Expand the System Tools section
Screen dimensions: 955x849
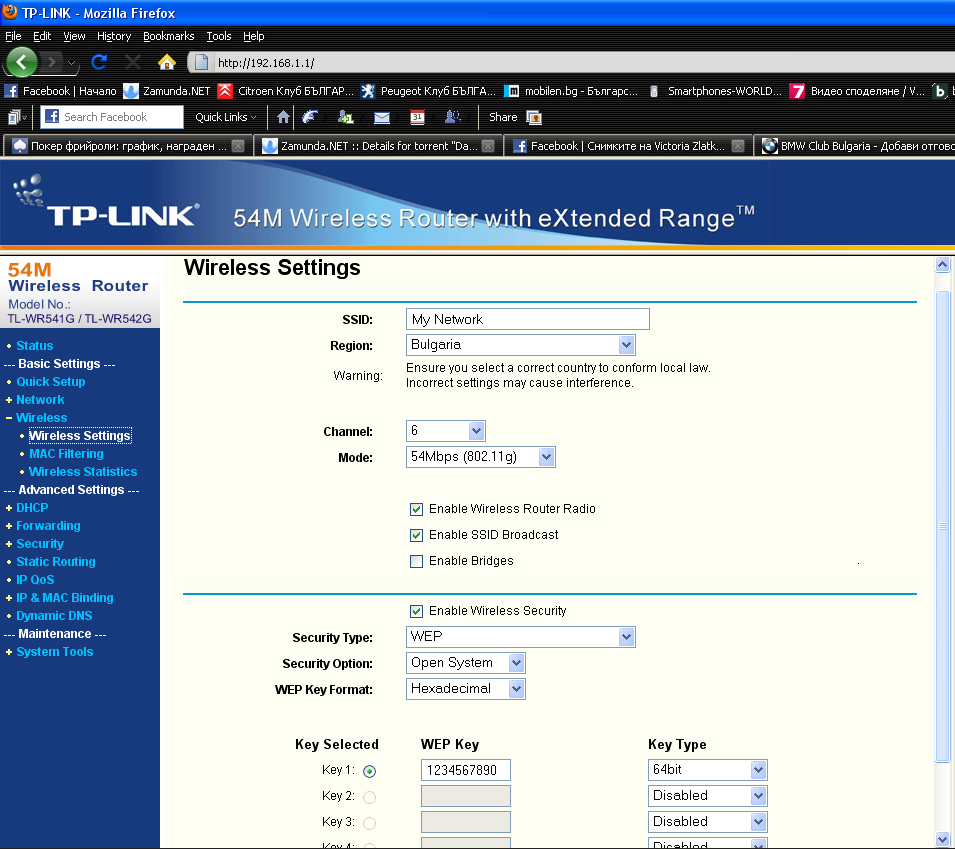click(x=55, y=652)
